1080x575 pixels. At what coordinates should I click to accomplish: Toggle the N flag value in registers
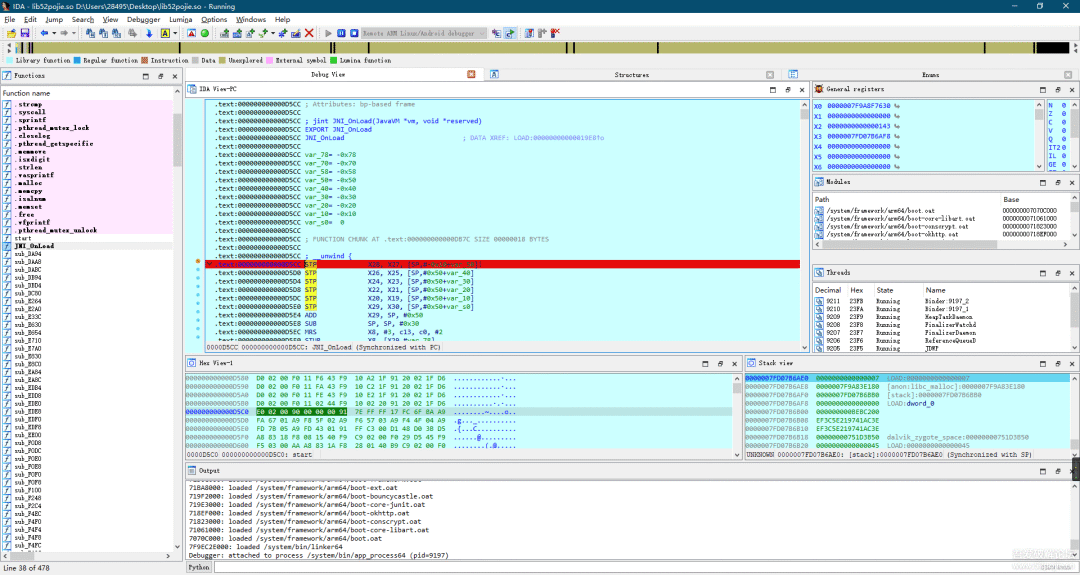point(1064,105)
